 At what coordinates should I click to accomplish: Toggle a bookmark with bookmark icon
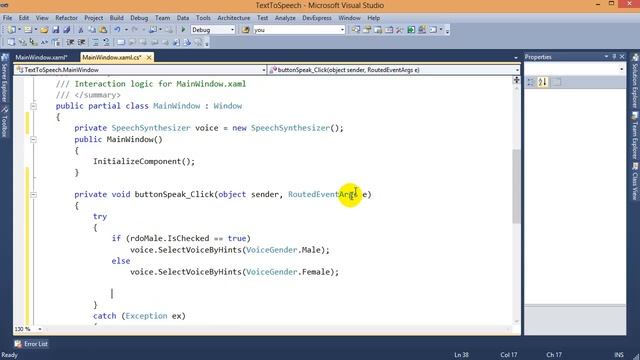[121, 42]
